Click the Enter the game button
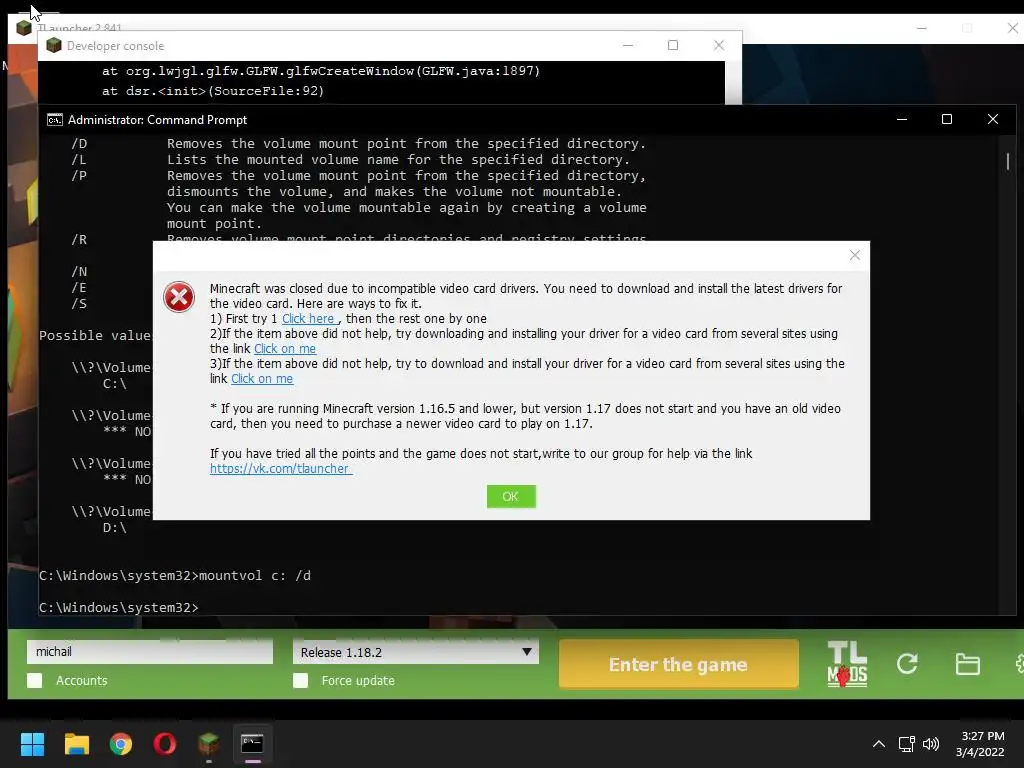 (x=679, y=664)
